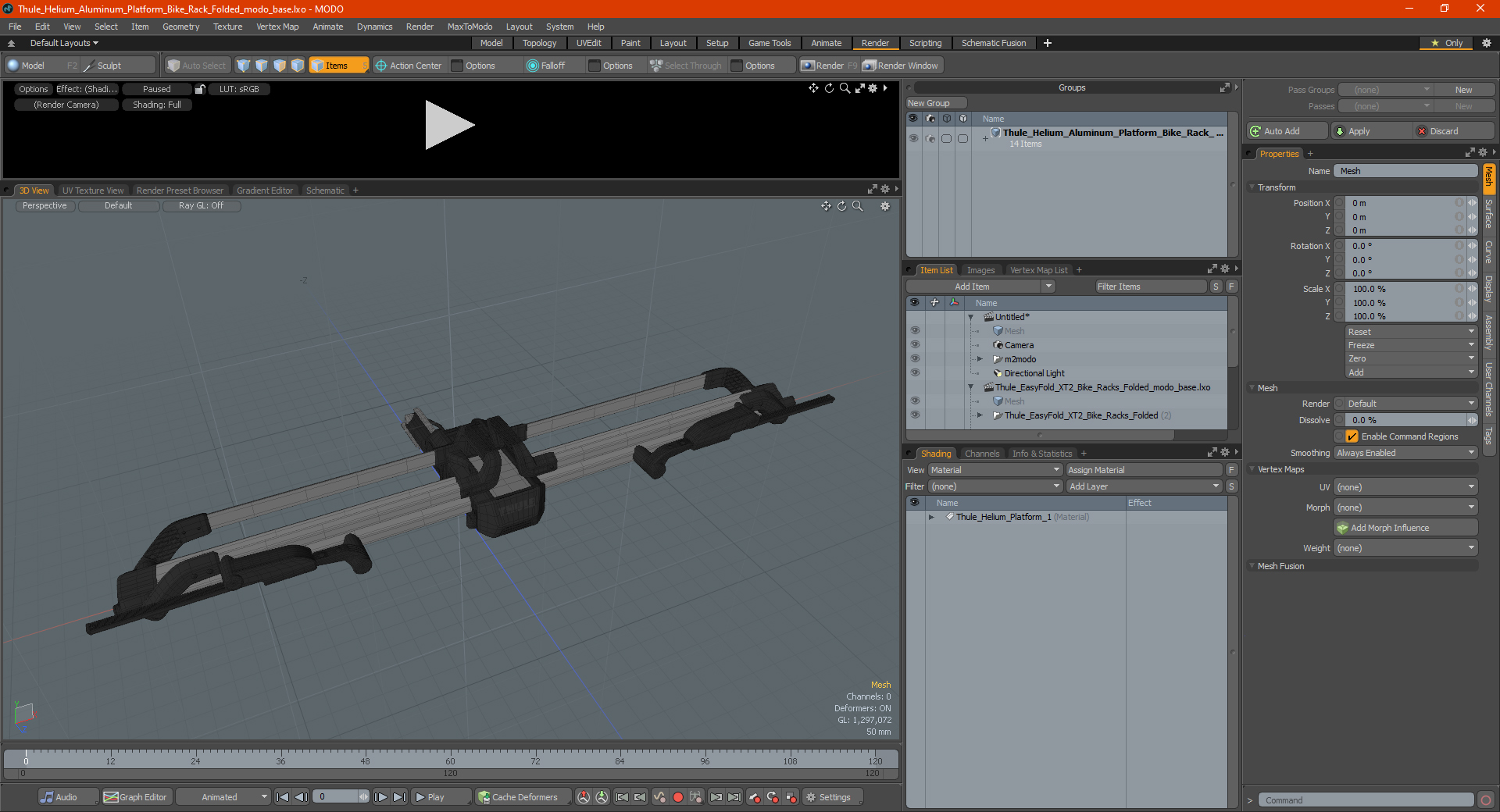Toggle Enable Command Regions checkbox

[1352, 436]
